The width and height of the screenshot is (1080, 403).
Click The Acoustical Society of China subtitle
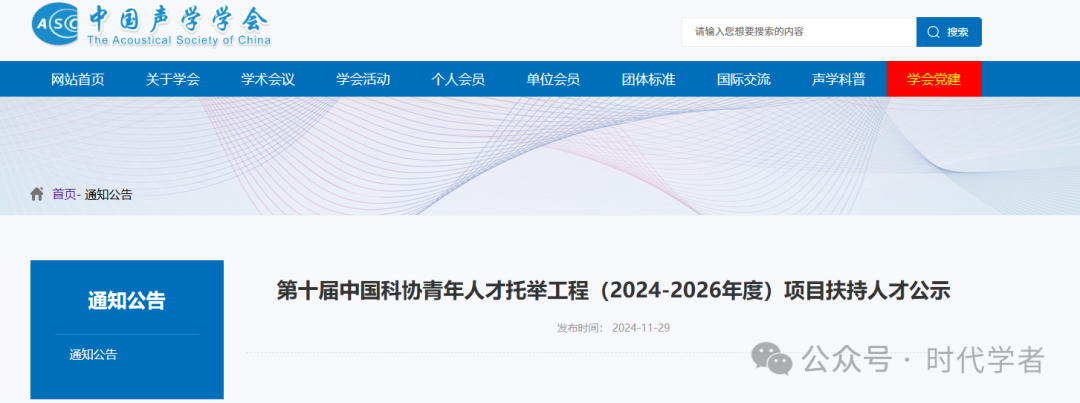[x=178, y=41]
